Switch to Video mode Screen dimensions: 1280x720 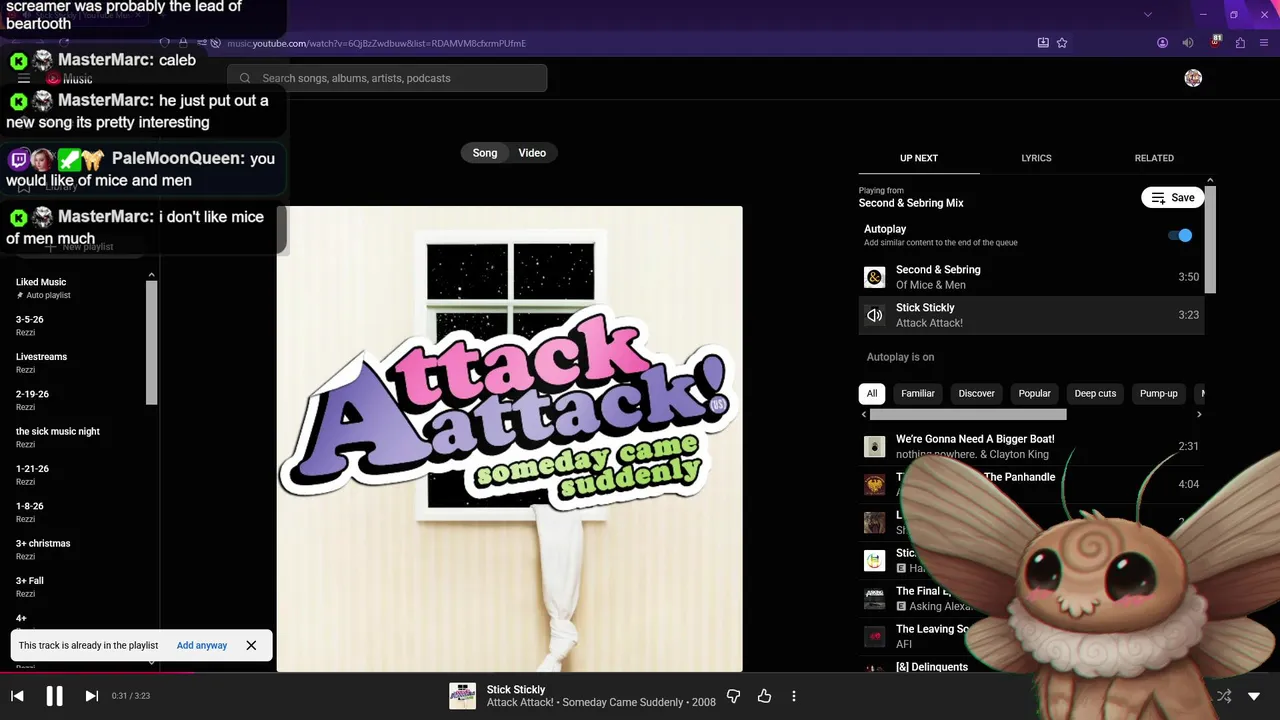click(x=532, y=153)
